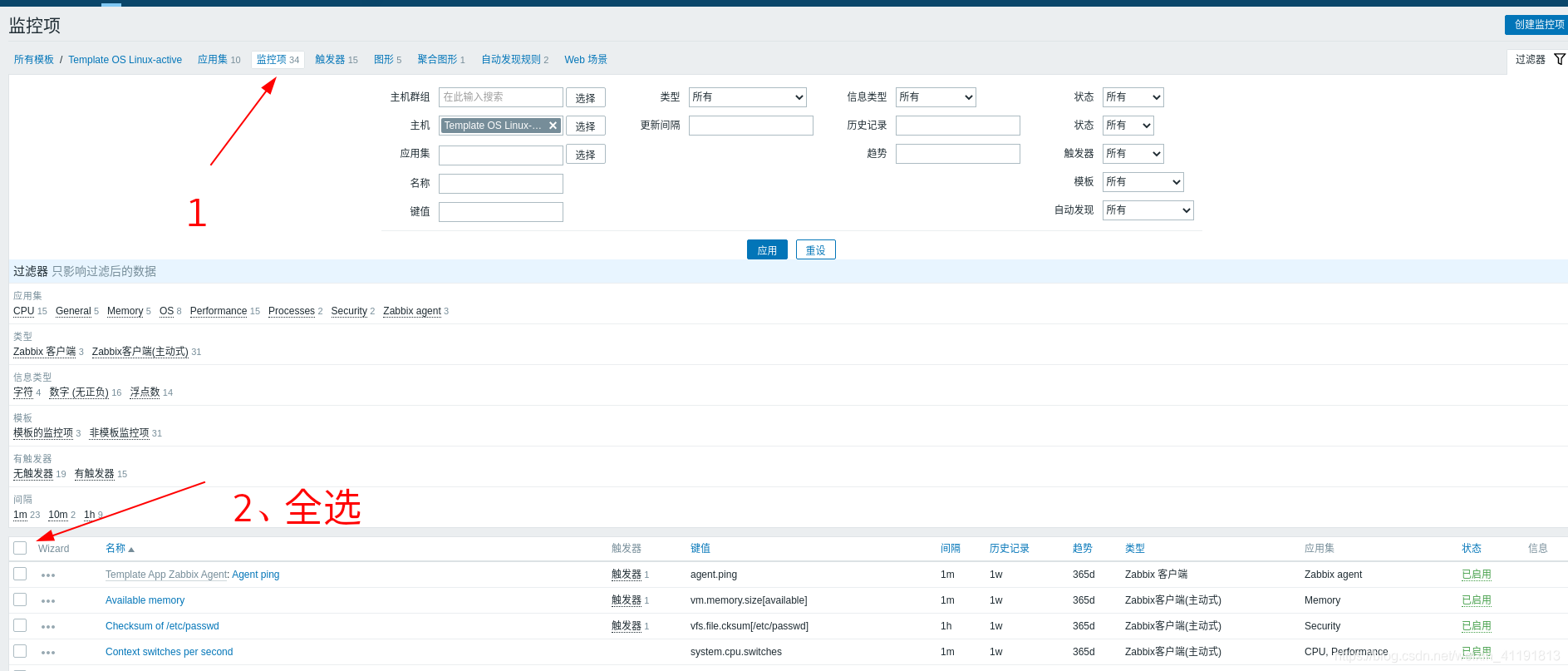Open the 模板 filter dropdown
Screen dimensions: 1568x671
pos(1143,182)
